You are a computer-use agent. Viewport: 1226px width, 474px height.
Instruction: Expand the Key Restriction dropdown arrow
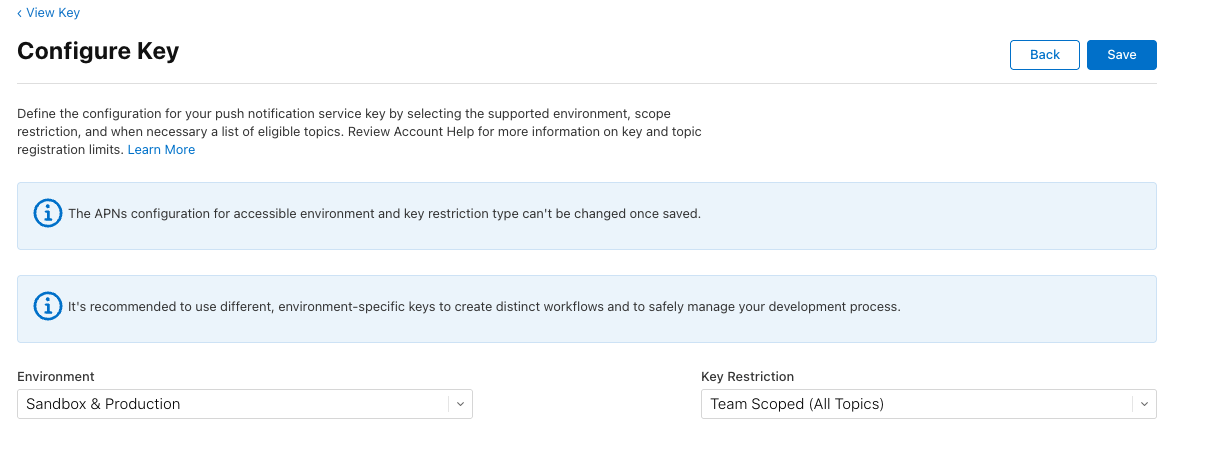1144,404
